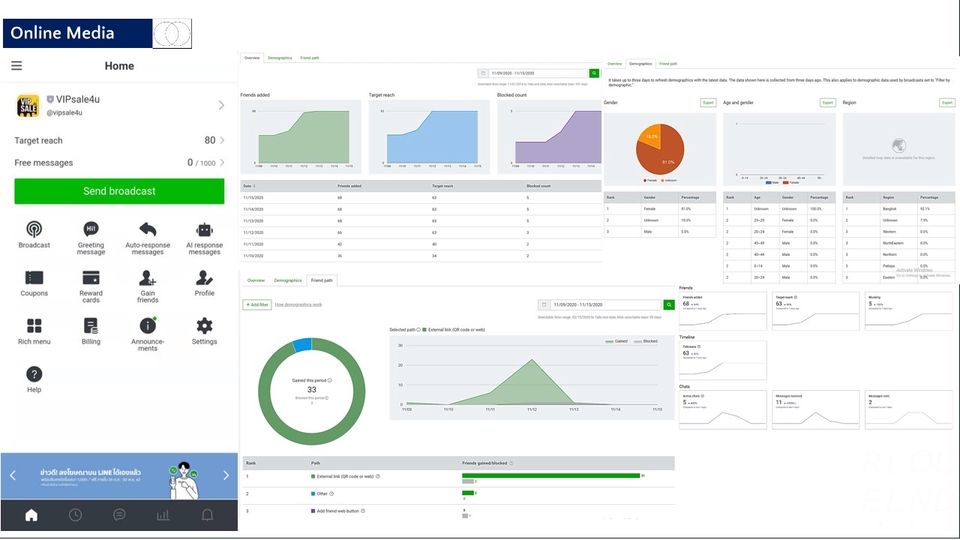Expand the Free messages row arrow
The height and width of the screenshot is (540, 960).
(x=222, y=163)
